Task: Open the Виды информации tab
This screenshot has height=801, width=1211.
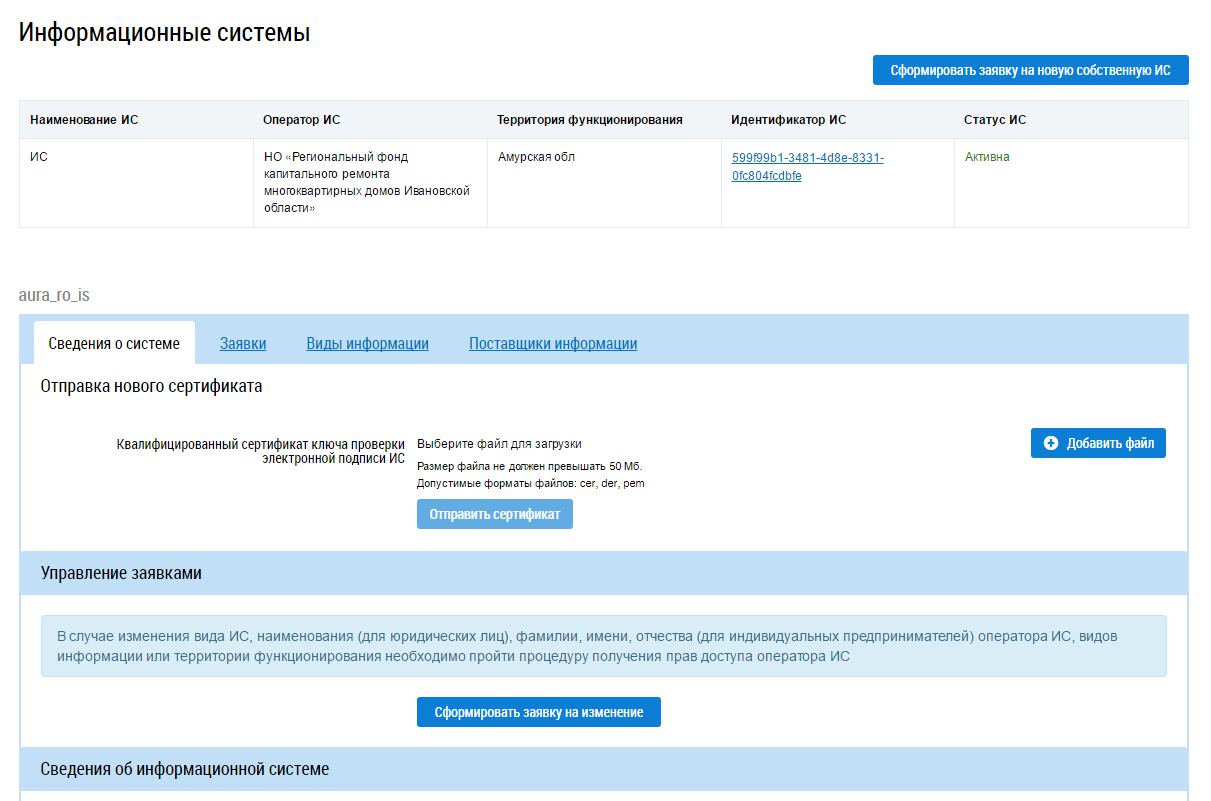Action: coord(367,343)
